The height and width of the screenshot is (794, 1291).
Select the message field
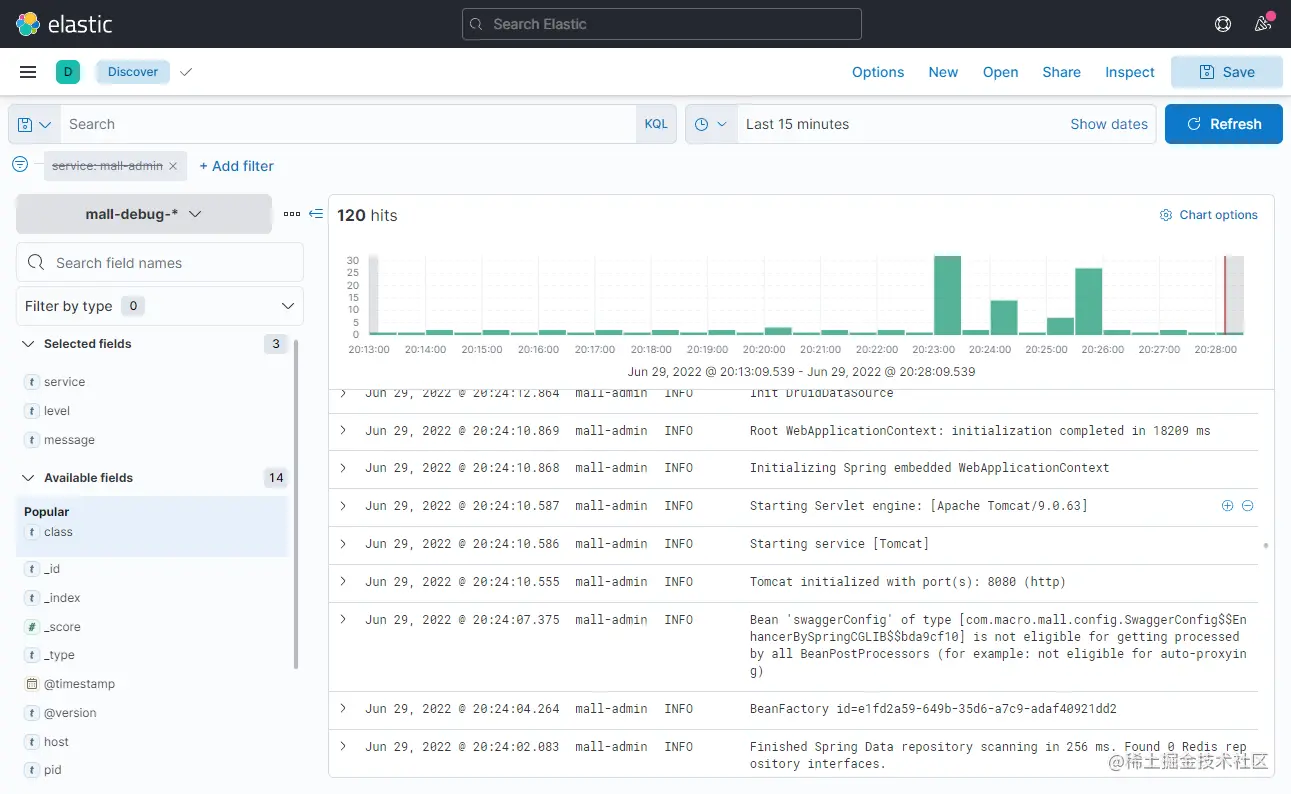[x=69, y=440]
